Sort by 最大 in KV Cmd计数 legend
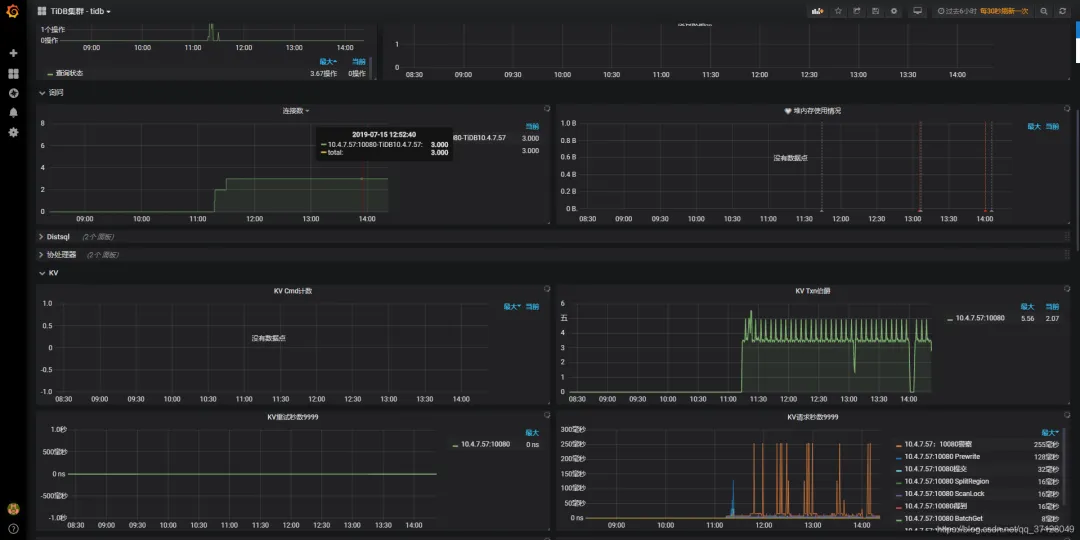The height and width of the screenshot is (540, 1080). 512,307
